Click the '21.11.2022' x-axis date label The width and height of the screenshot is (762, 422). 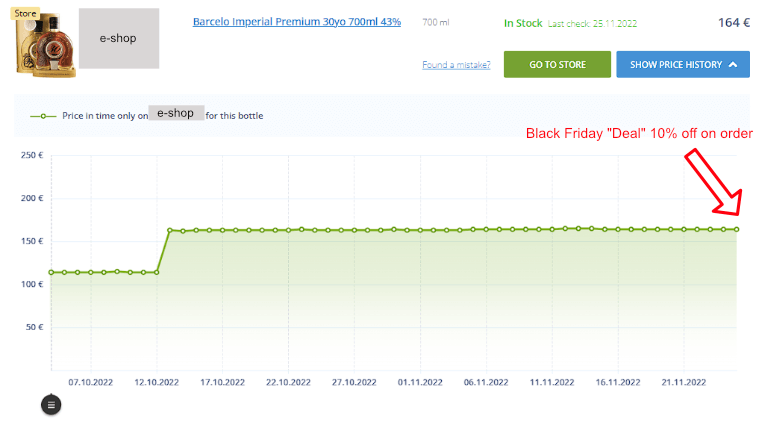684,382
